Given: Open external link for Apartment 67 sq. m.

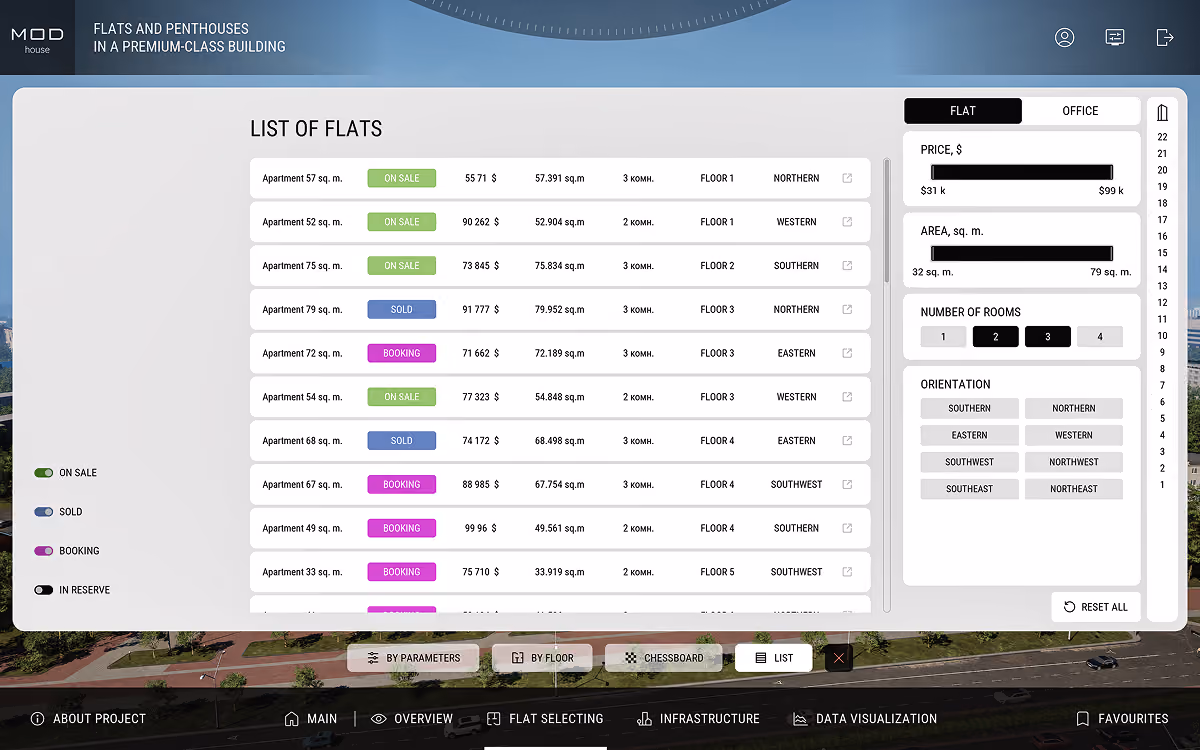Looking at the screenshot, I should coord(847,484).
